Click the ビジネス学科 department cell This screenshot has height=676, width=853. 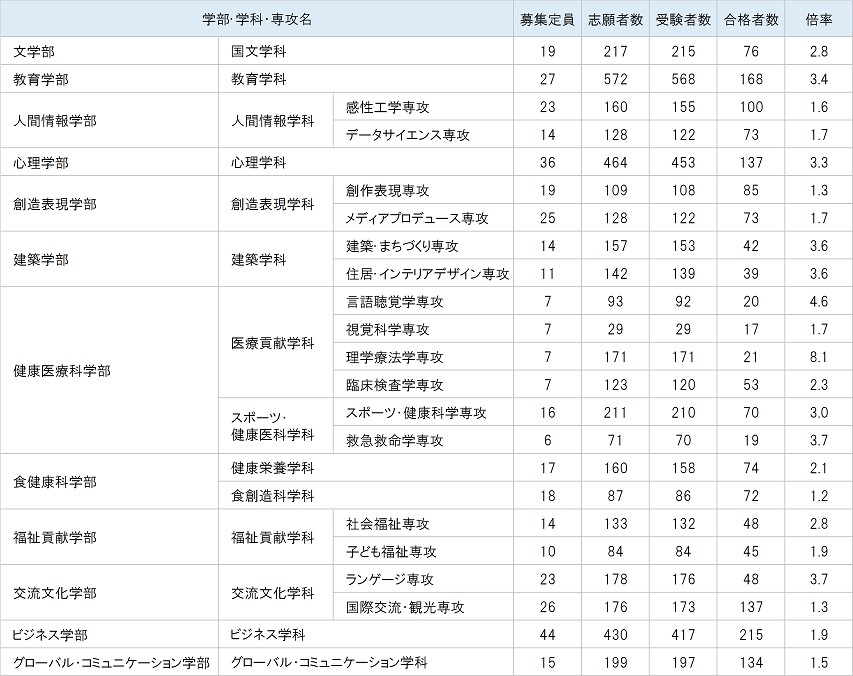click(x=267, y=634)
